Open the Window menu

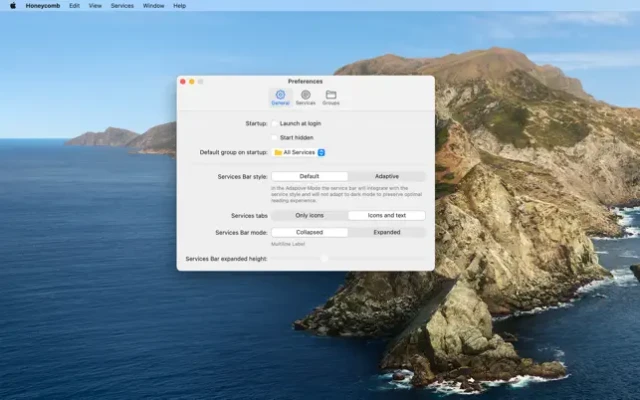tap(153, 5)
